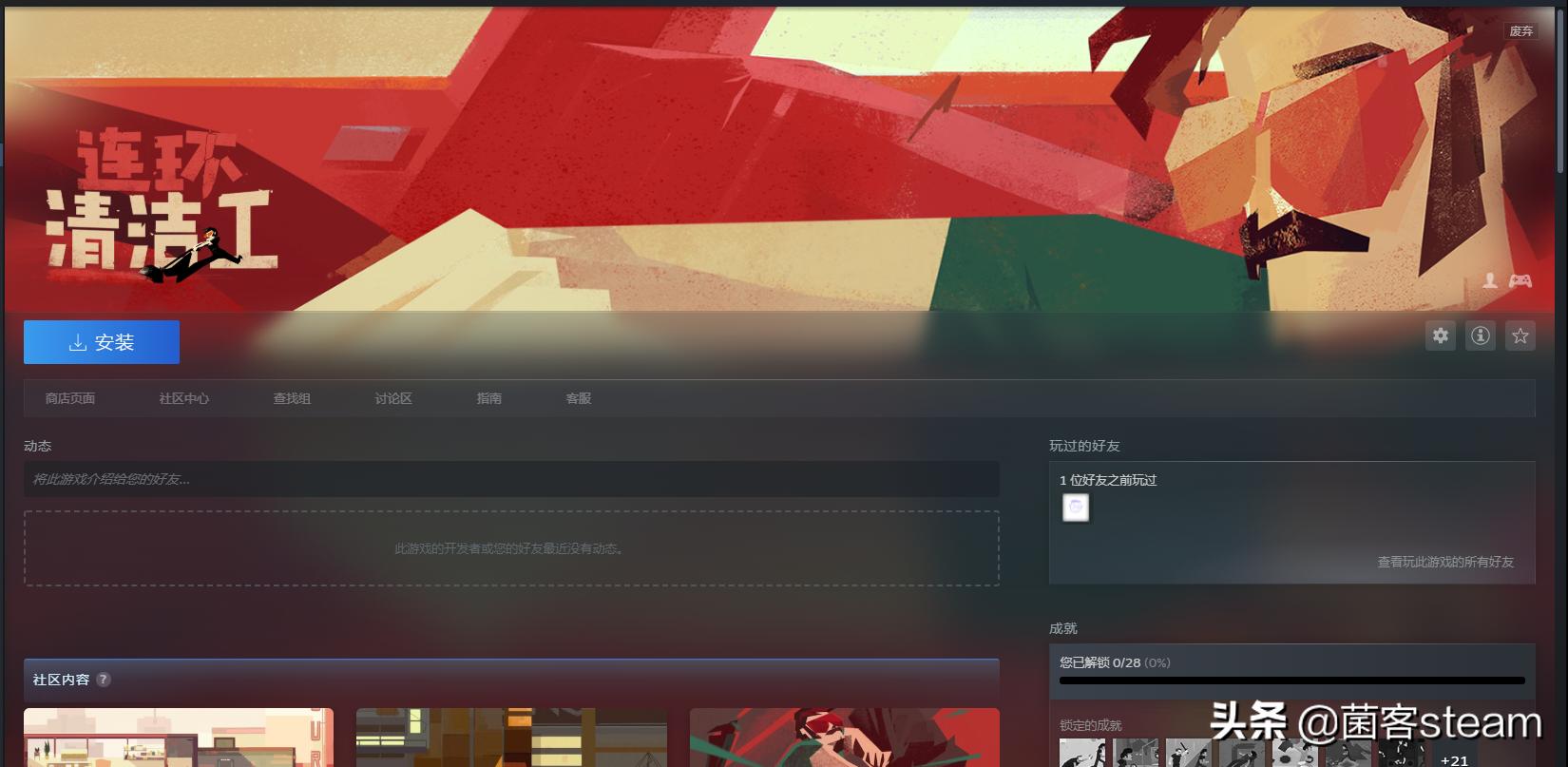Click the 1 位好友之前玩过 text
This screenshot has height=767, width=1568.
coord(1108,480)
